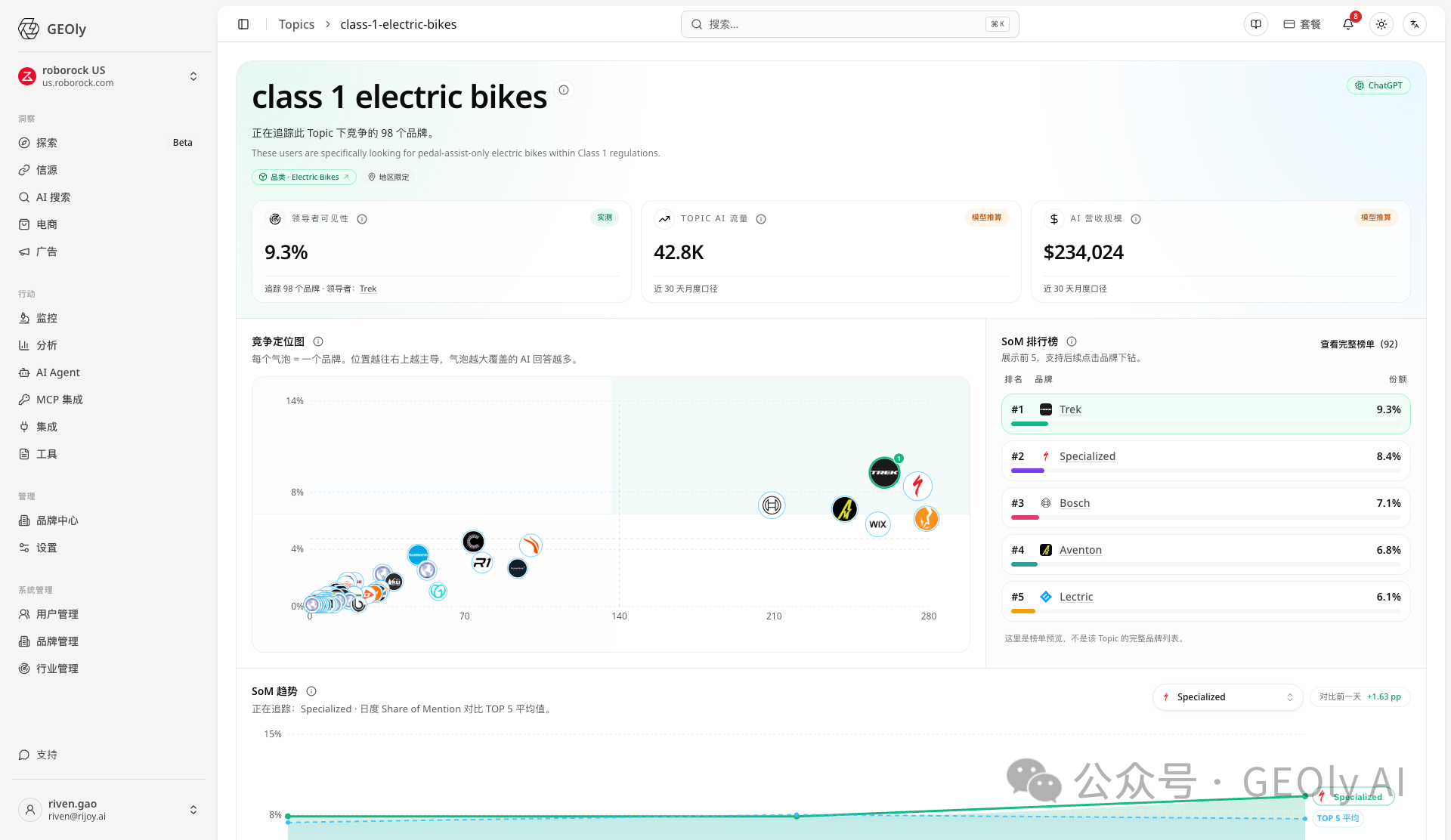Viewport: 1451px width, 840px height.
Task: Expand roborock US workspace switcher
Action: [109, 76]
